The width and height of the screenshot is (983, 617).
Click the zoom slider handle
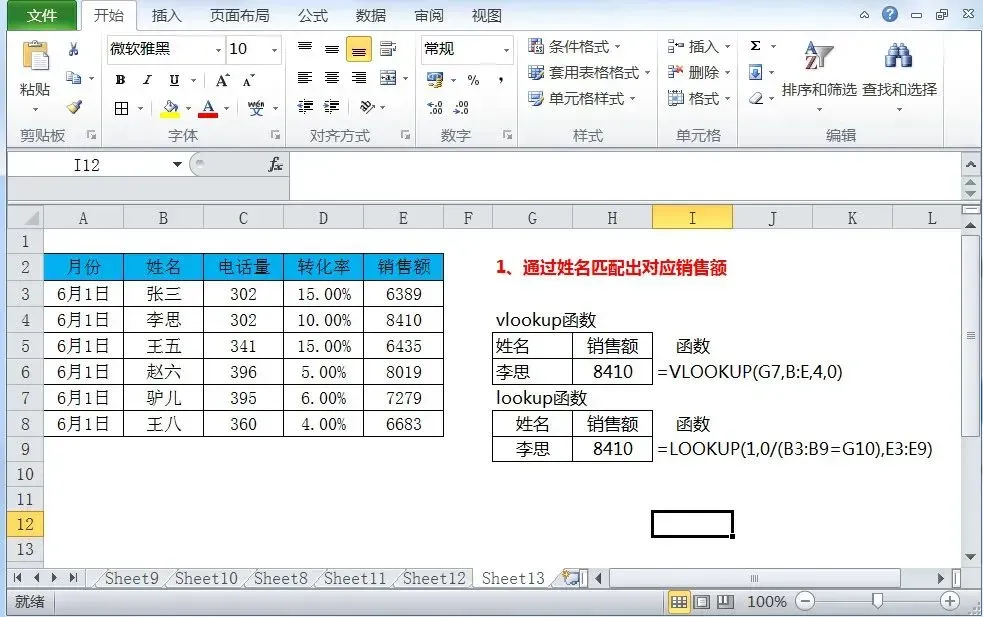(x=877, y=601)
